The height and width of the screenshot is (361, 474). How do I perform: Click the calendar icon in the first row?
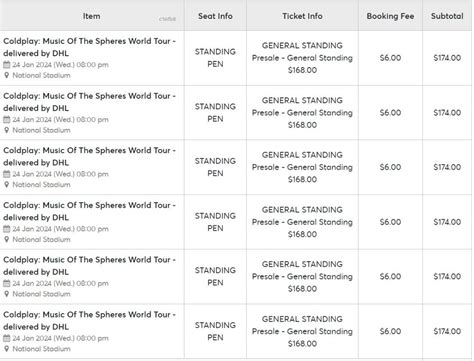(x=7, y=65)
